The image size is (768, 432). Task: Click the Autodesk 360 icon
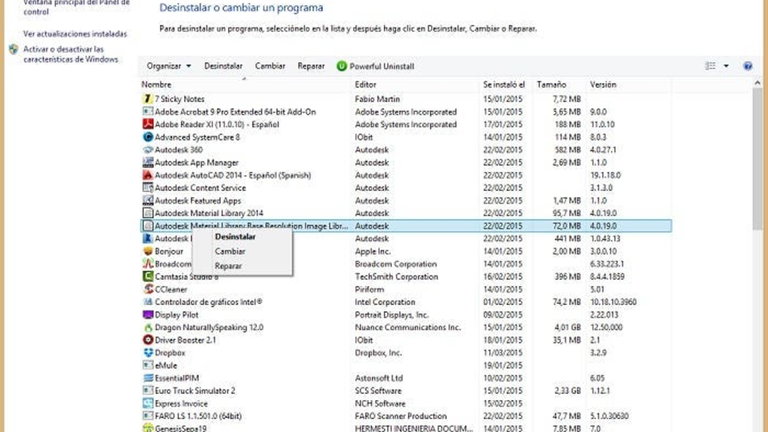click(x=147, y=150)
